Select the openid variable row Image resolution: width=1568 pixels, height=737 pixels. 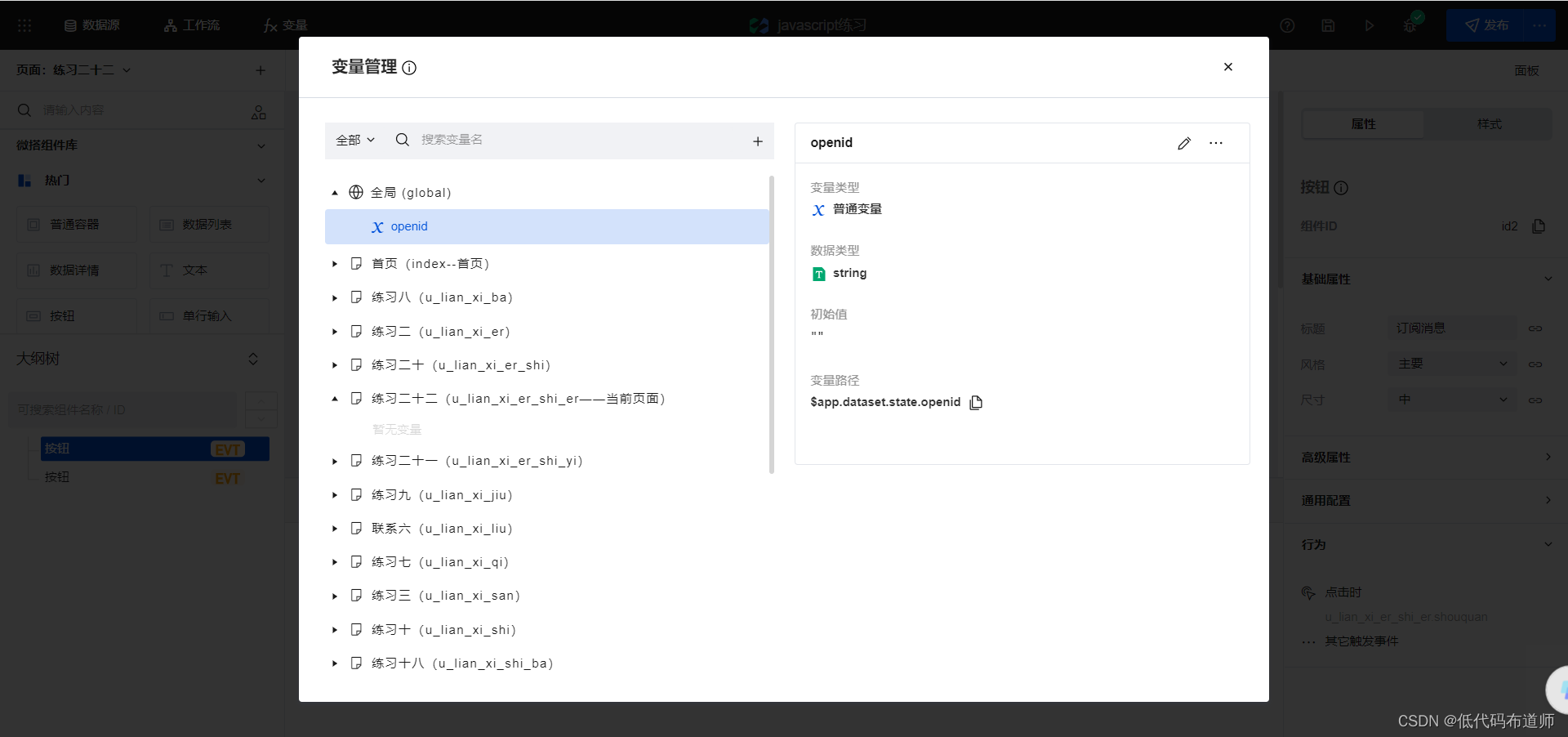[547, 226]
